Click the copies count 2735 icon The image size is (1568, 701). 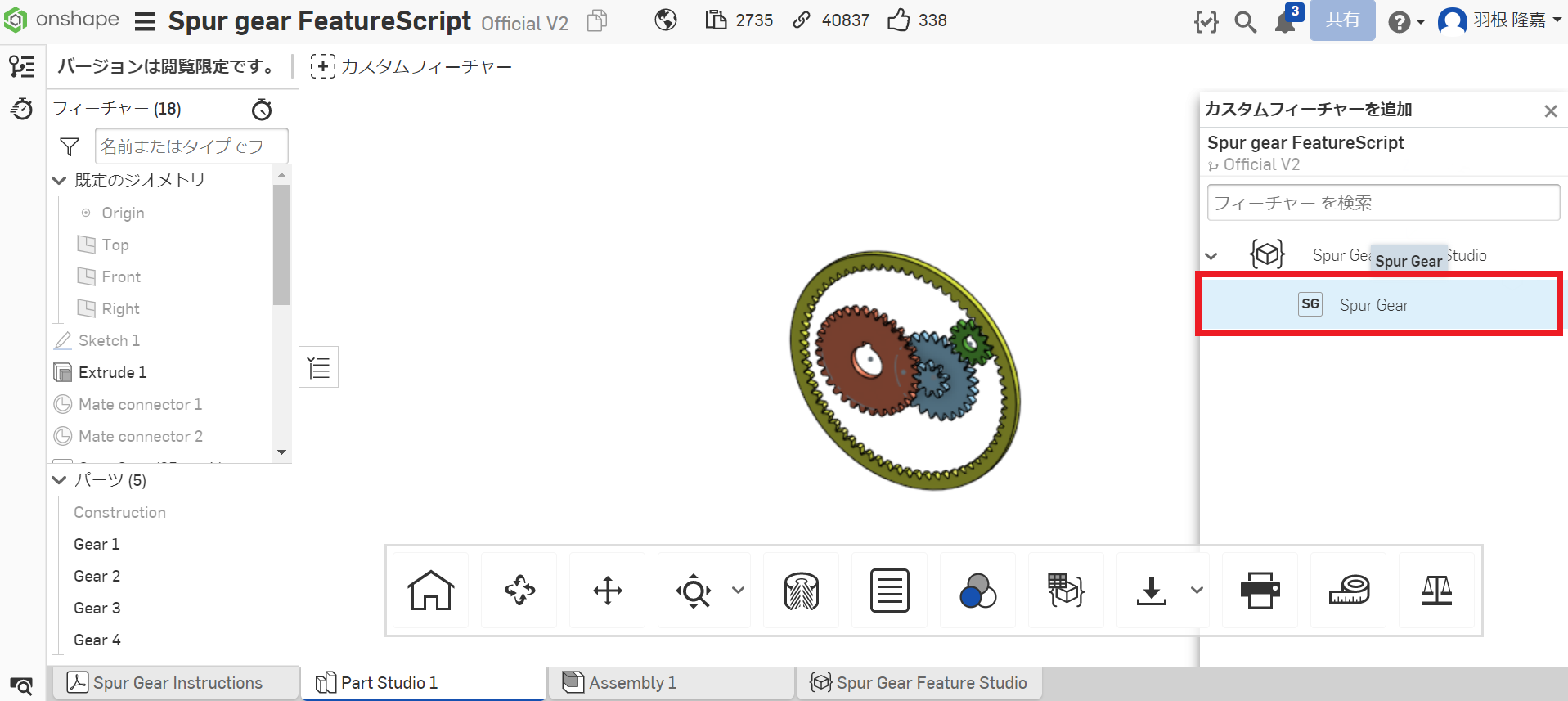point(716,20)
